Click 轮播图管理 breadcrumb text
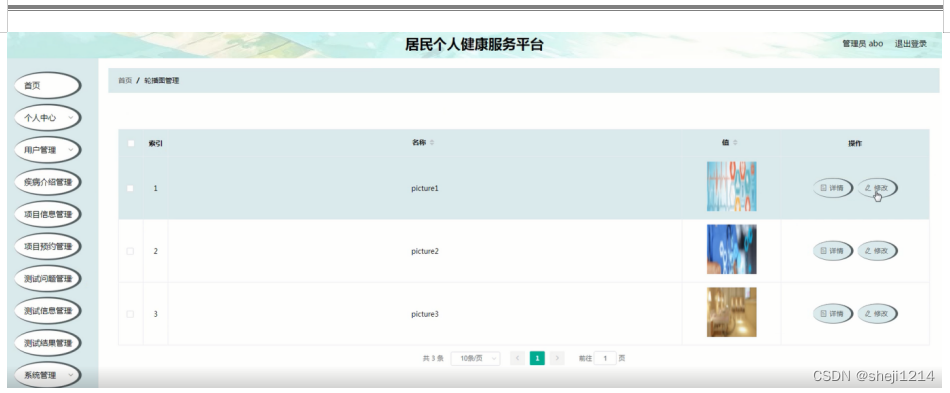The height and width of the screenshot is (393, 950). click(x=162, y=81)
